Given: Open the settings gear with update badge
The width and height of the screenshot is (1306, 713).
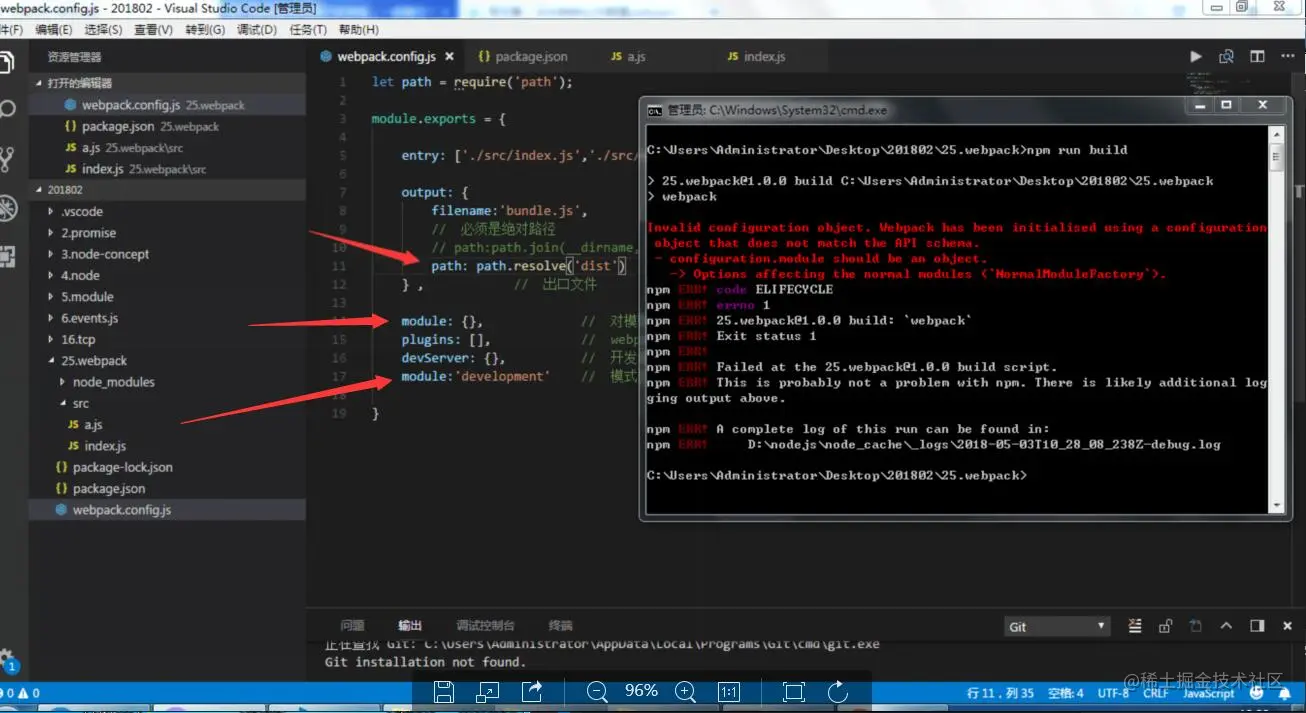Looking at the screenshot, I should 6,658.
